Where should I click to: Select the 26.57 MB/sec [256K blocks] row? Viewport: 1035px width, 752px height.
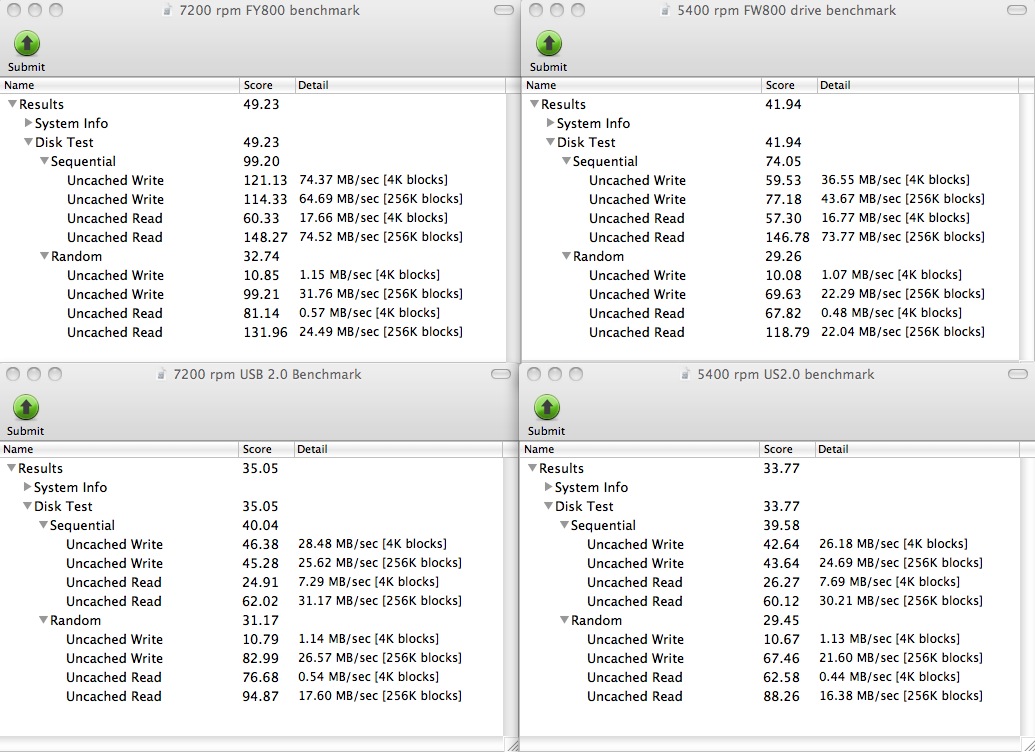251,658
